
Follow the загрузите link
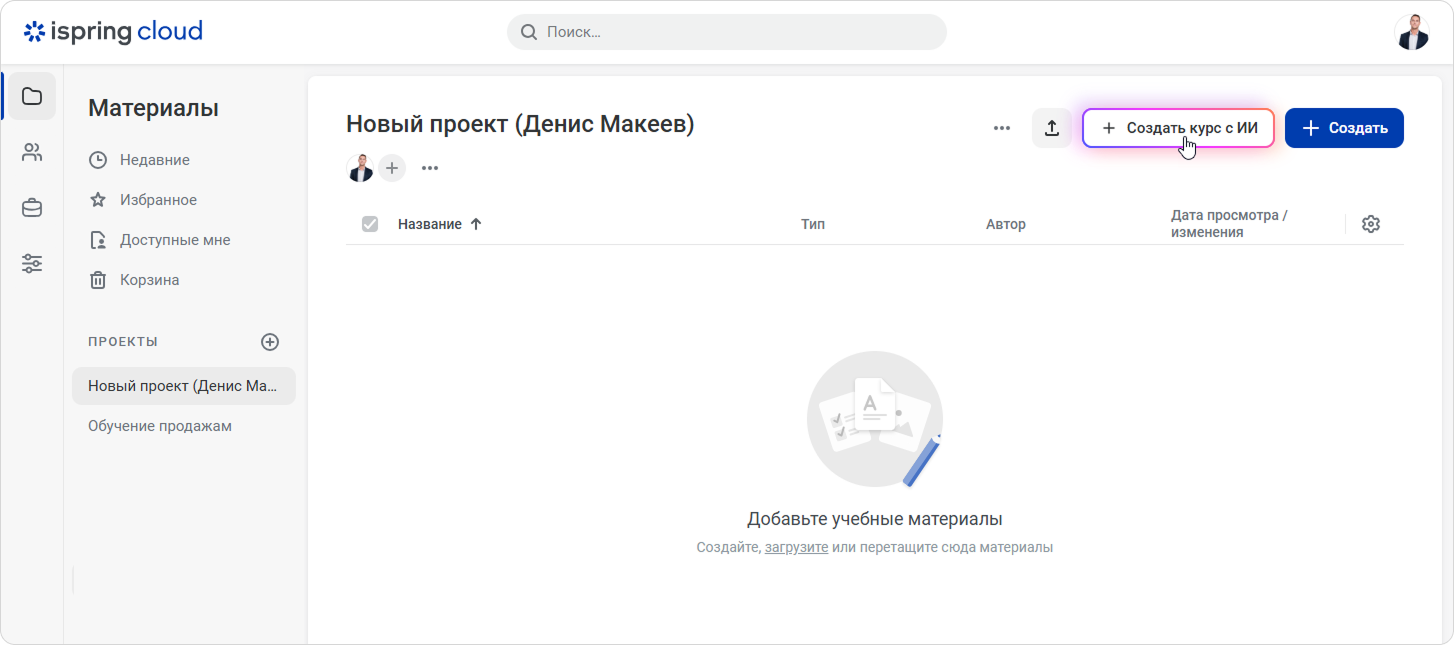coord(796,548)
